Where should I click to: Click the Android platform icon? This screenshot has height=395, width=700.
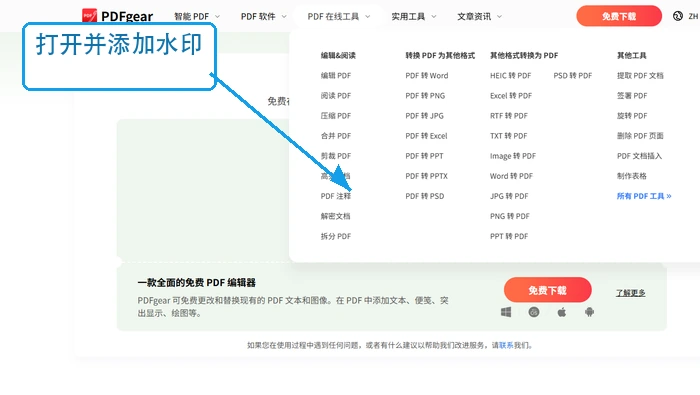[x=589, y=312]
